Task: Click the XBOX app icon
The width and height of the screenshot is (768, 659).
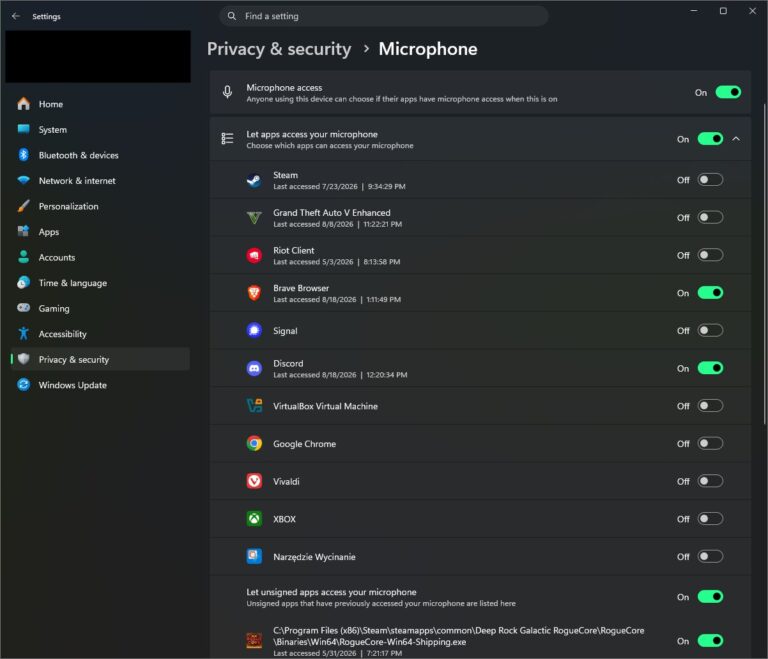Action: point(254,519)
